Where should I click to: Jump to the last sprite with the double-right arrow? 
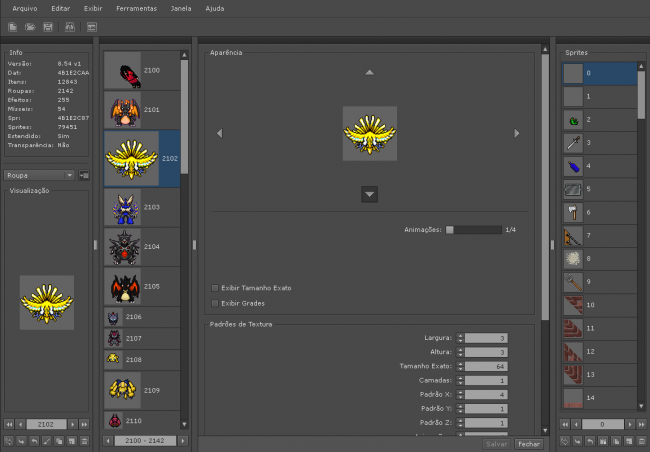(x=642, y=424)
